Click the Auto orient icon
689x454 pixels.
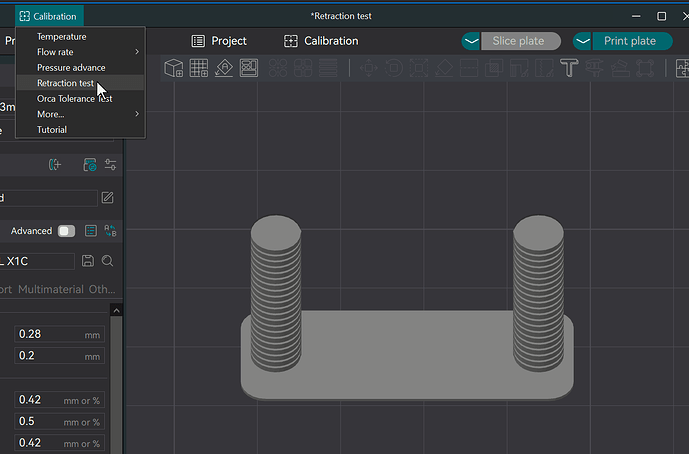point(224,68)
